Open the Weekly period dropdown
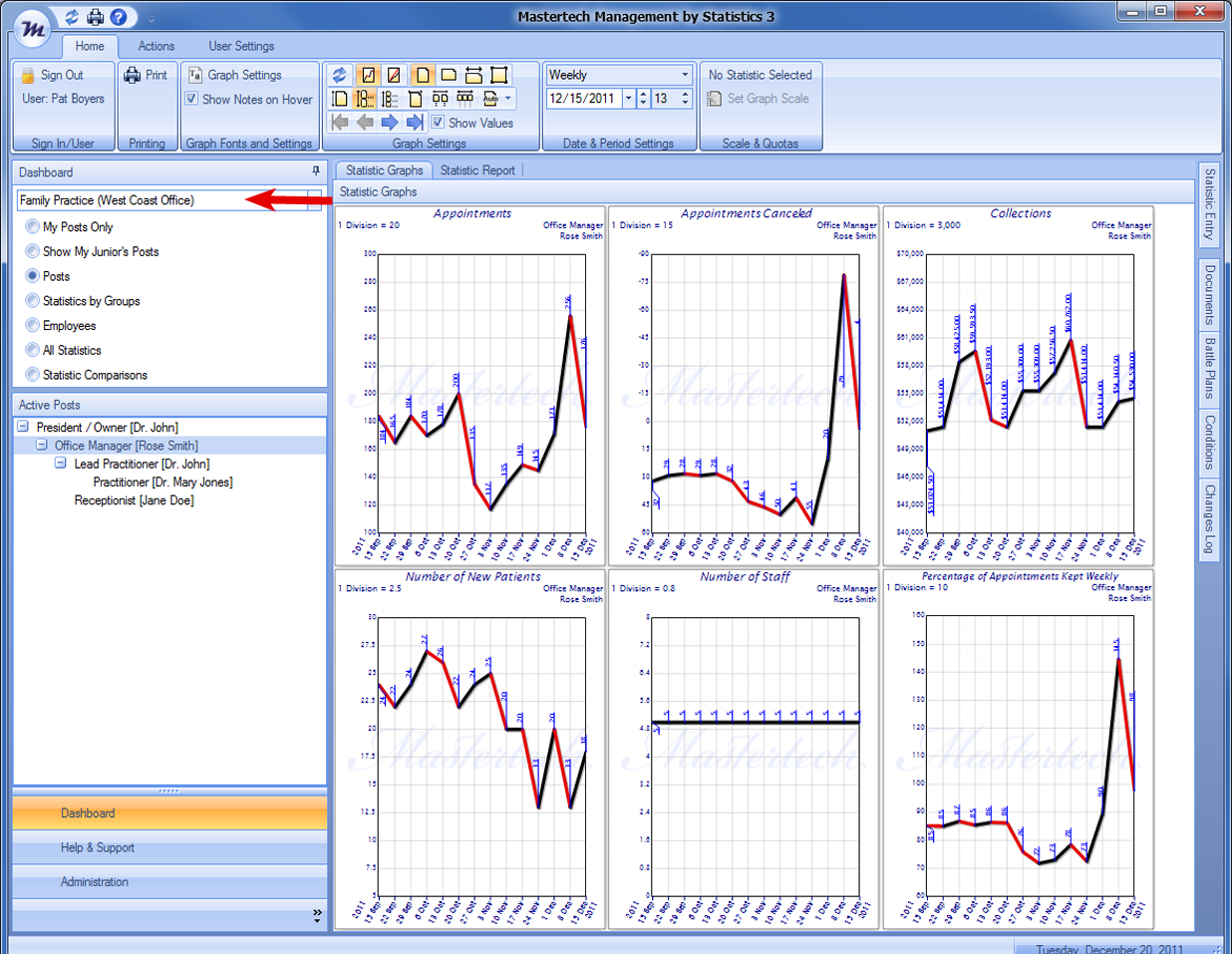 coord(685,75)
